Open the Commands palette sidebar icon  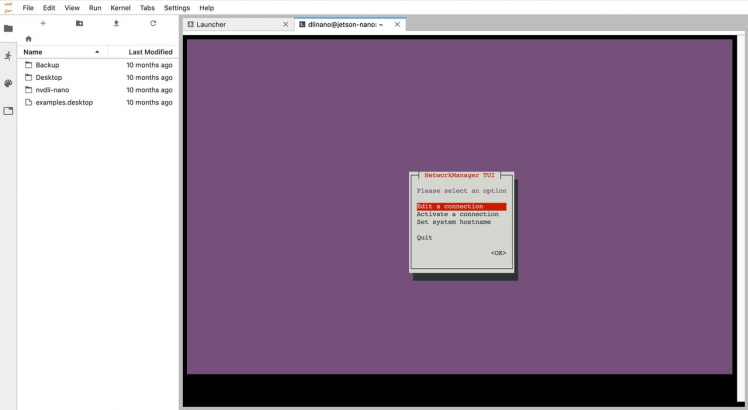pos(8,84)
